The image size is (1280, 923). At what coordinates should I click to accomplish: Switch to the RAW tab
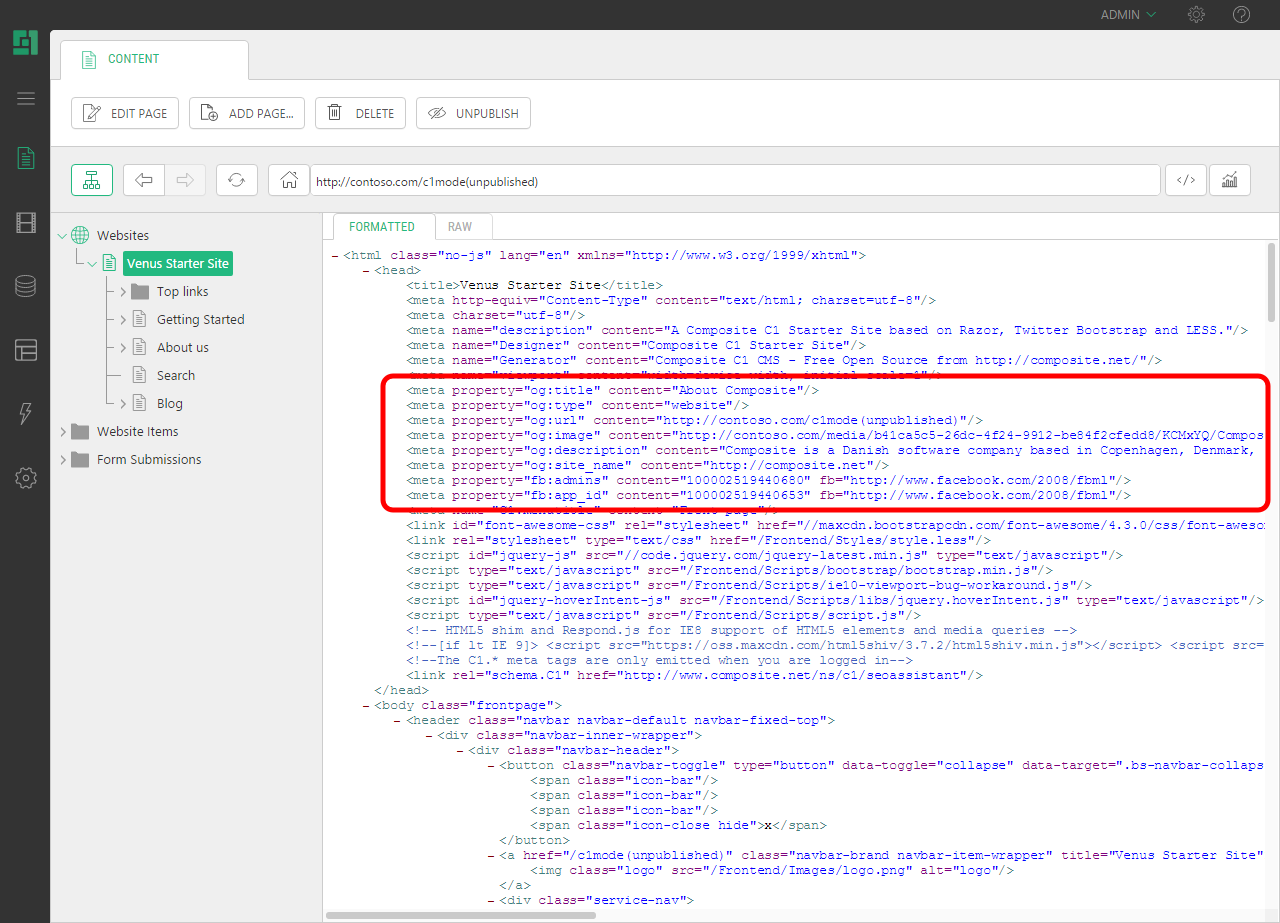(460, 227)
